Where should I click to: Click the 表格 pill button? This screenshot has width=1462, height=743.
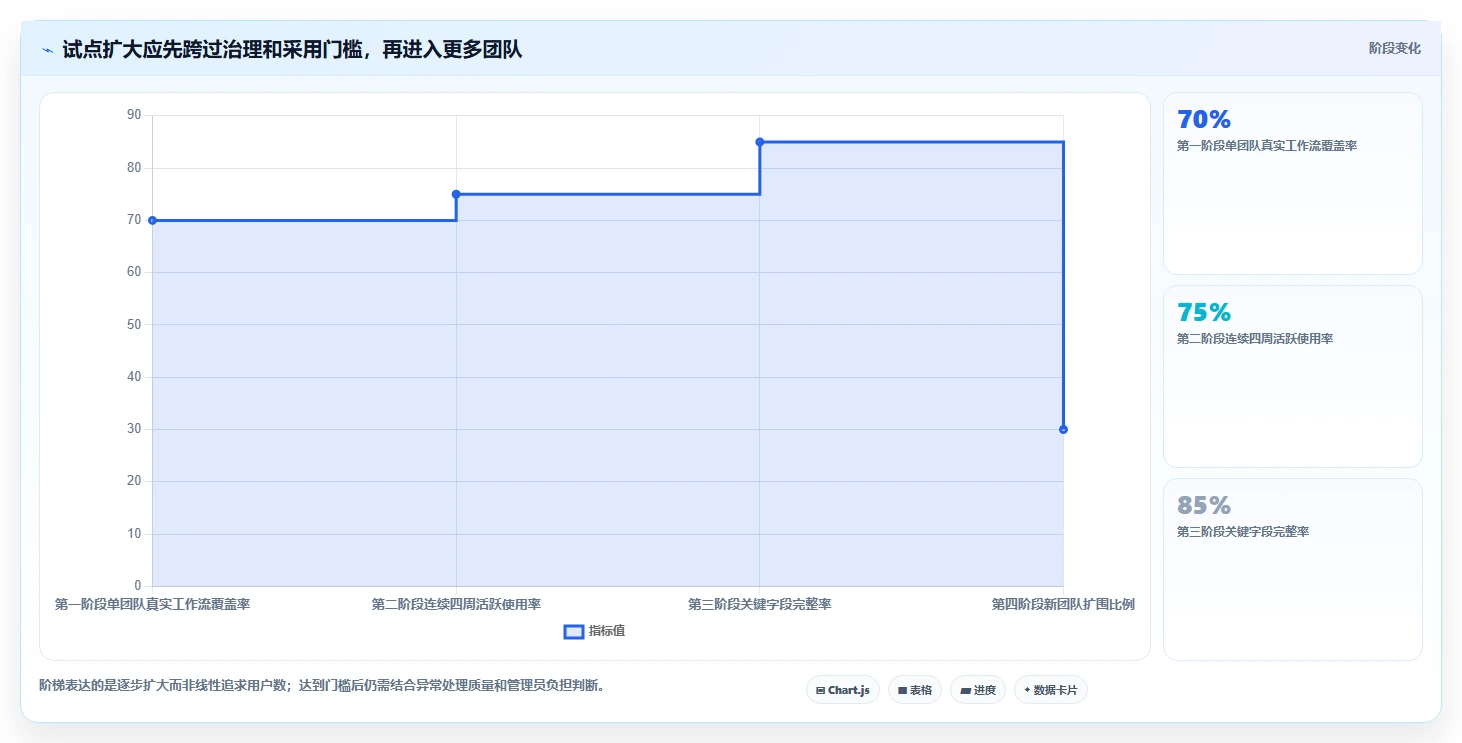[915, 690]
